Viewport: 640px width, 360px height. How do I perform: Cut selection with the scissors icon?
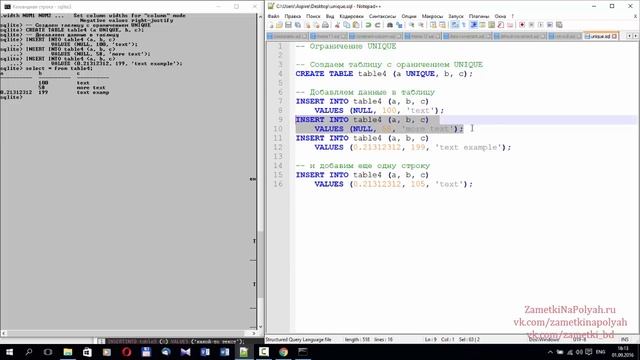338,25
